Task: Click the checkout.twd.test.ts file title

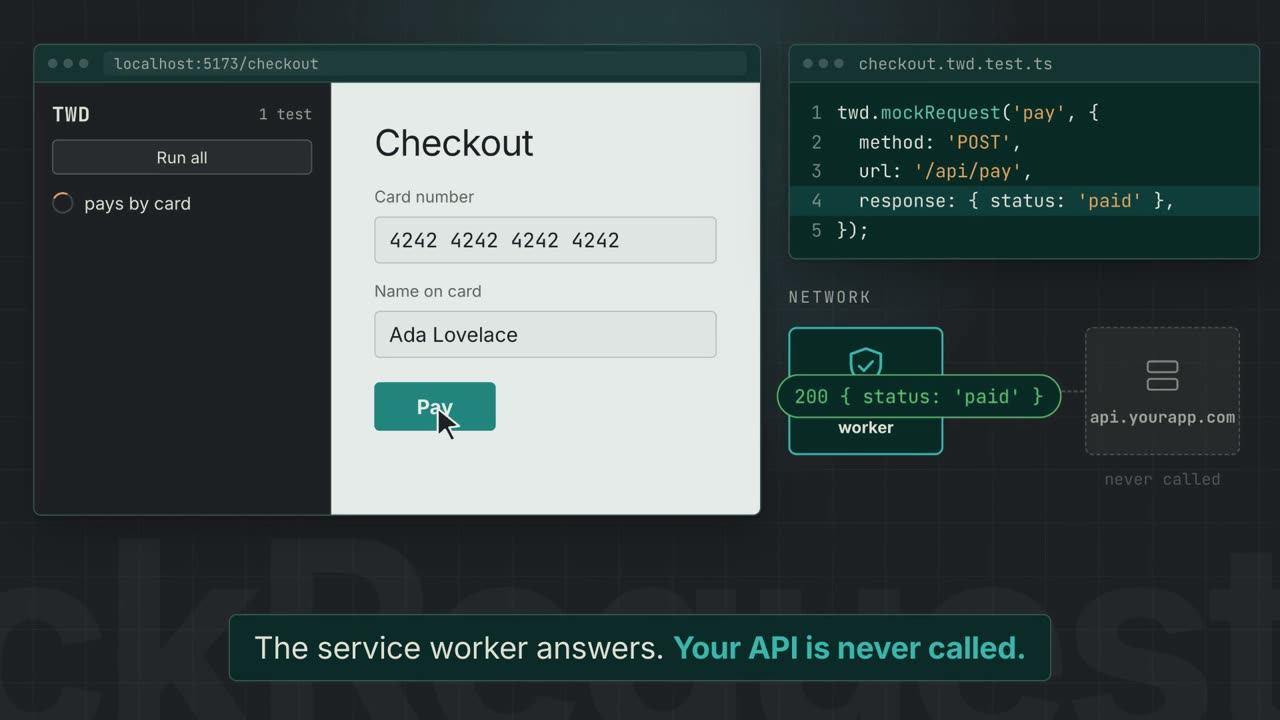Action: (x=955, y=64)
